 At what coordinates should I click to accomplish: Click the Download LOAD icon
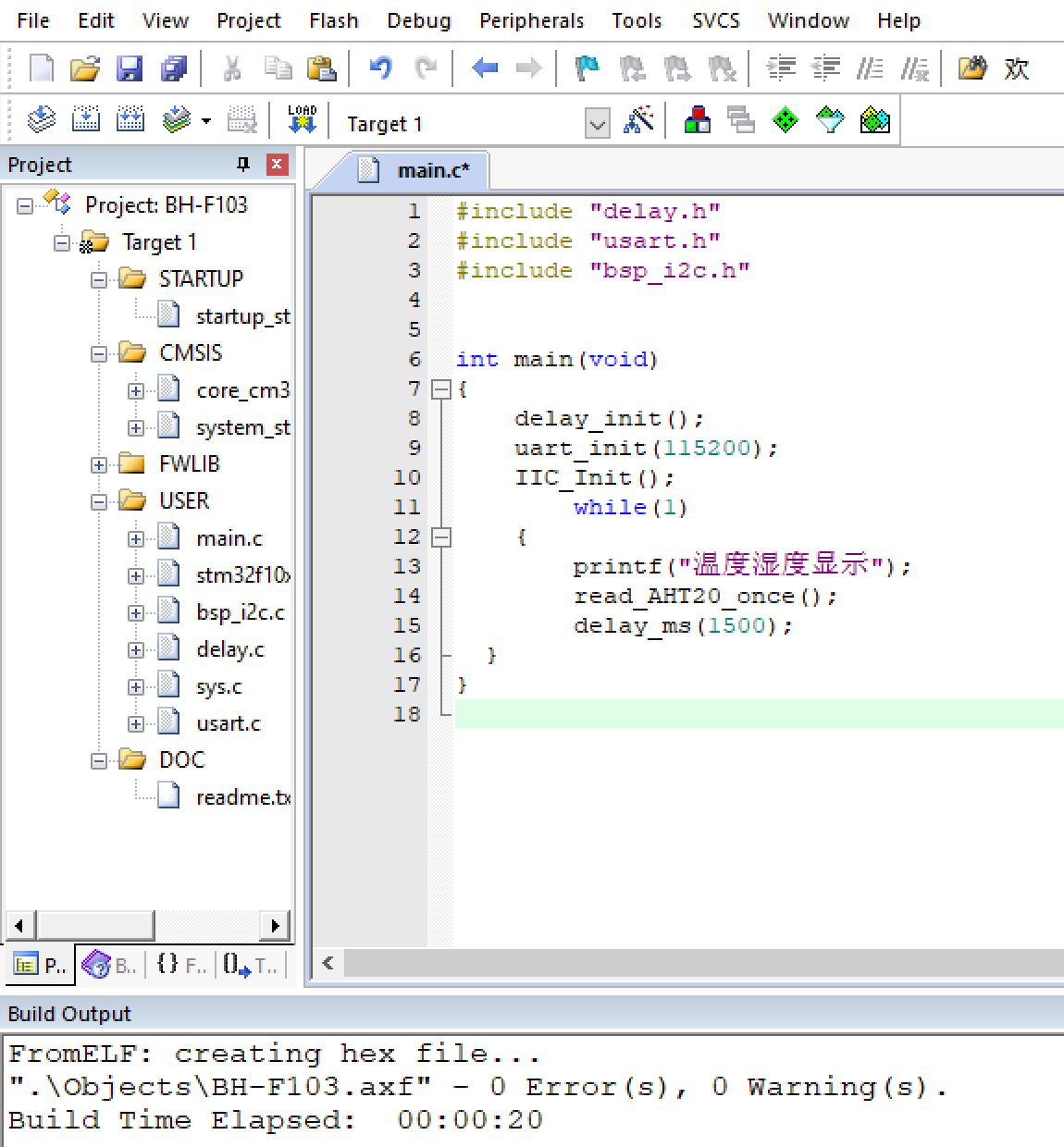302,120
